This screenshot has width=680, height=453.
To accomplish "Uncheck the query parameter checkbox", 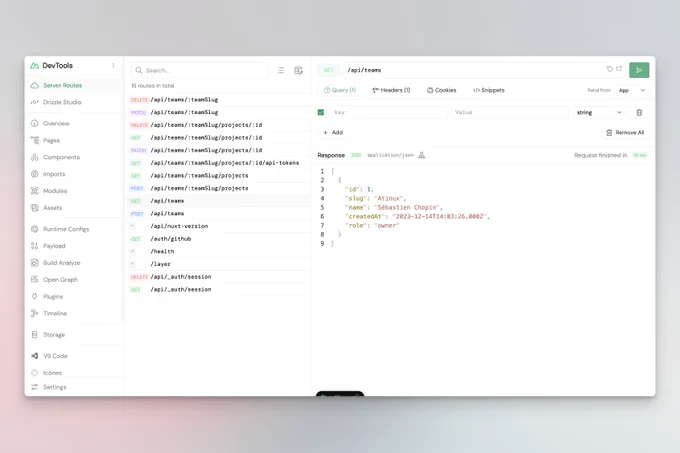I will [x=321, y=113].
